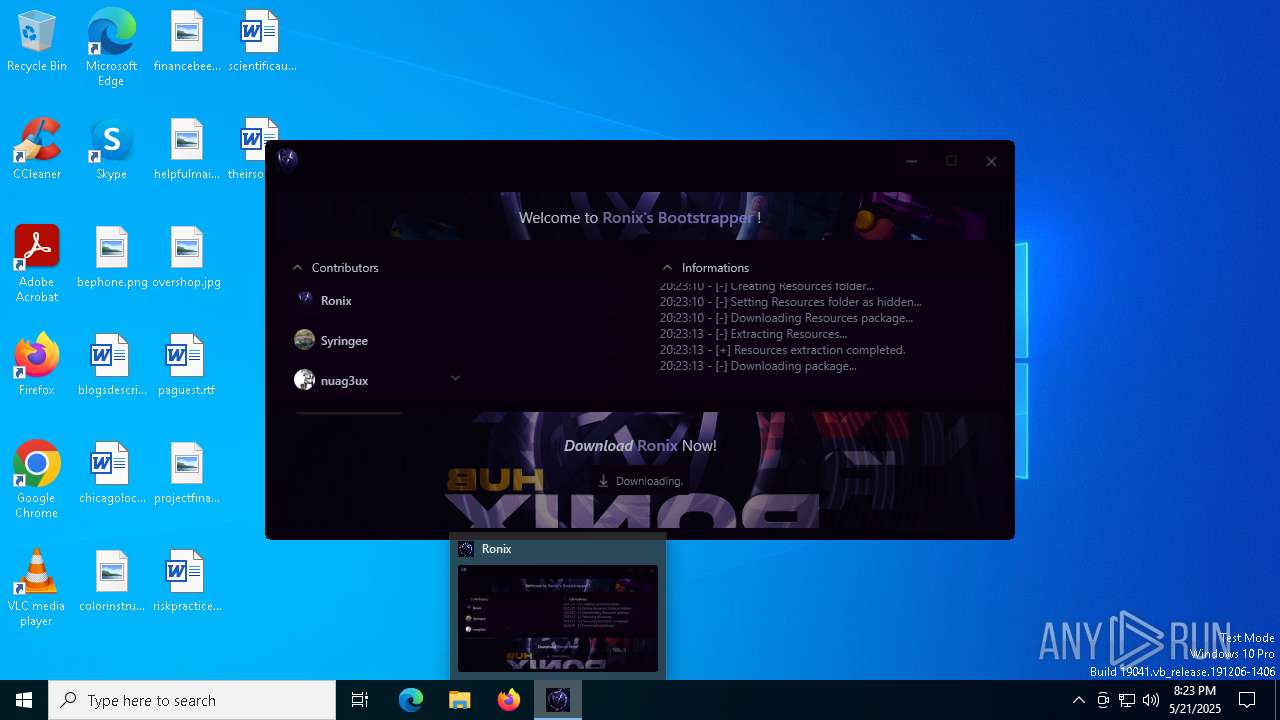1280x720 pixels.
Task: Open Skype desktop shortcut
Action: click(111, 149)
